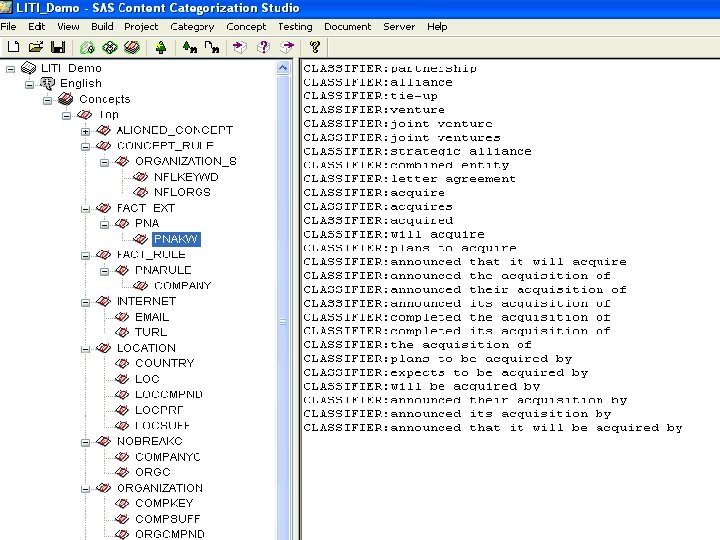
Task: Click the Concepts book stack icon
Action: coord(66,99)
